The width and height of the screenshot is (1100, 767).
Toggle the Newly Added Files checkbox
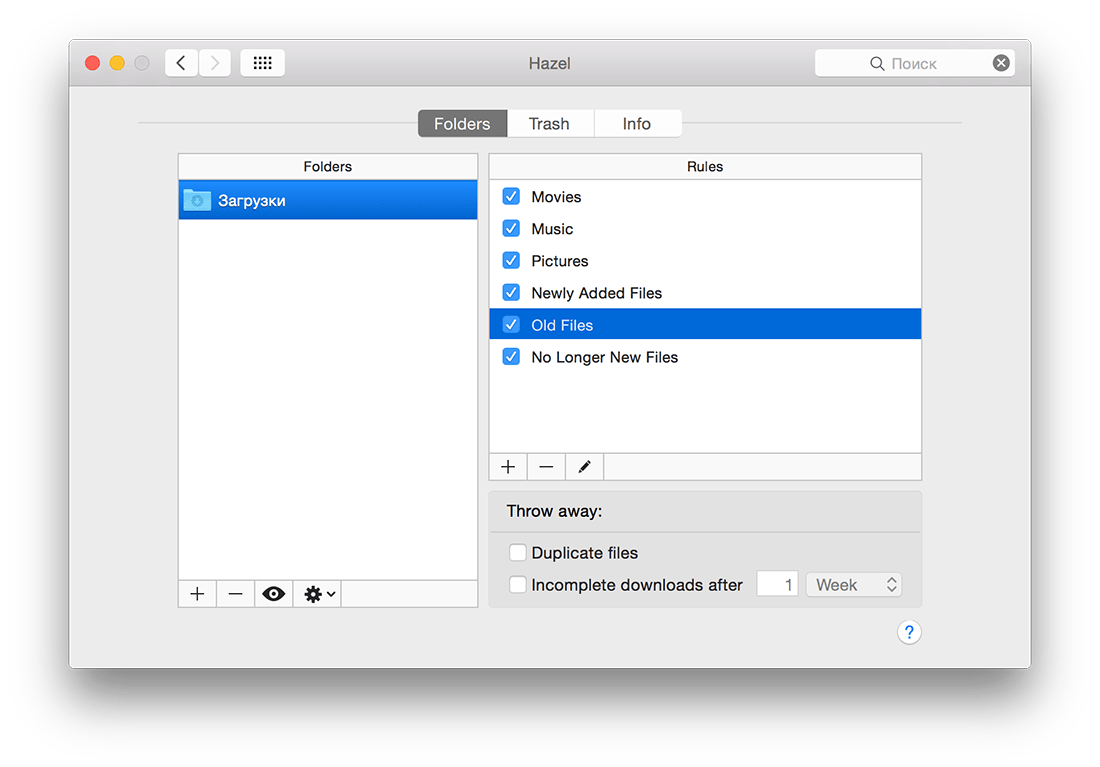(x=511, y=293)
